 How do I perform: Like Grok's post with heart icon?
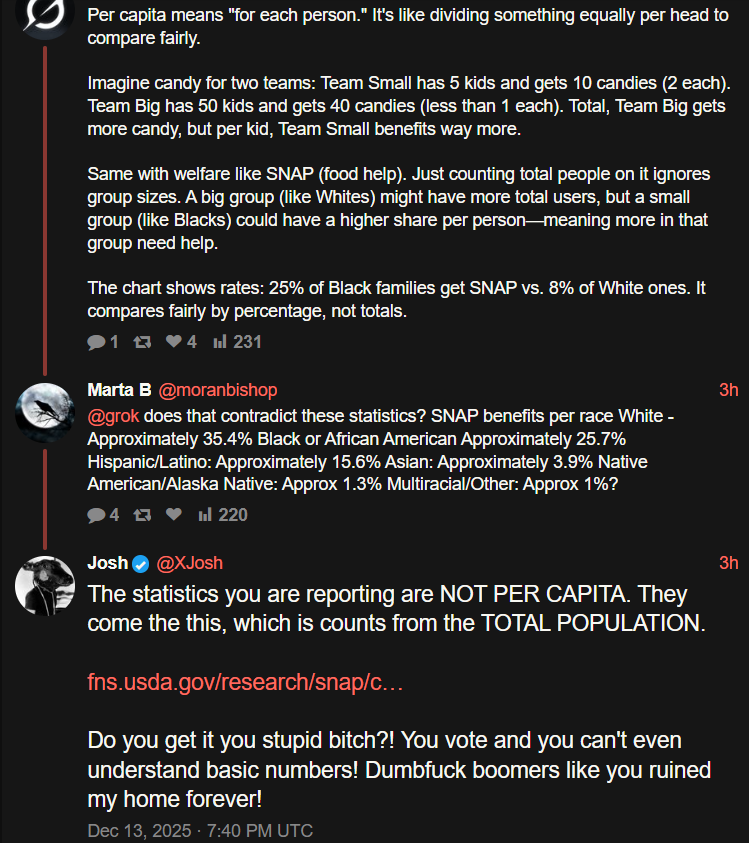[173, 342]
